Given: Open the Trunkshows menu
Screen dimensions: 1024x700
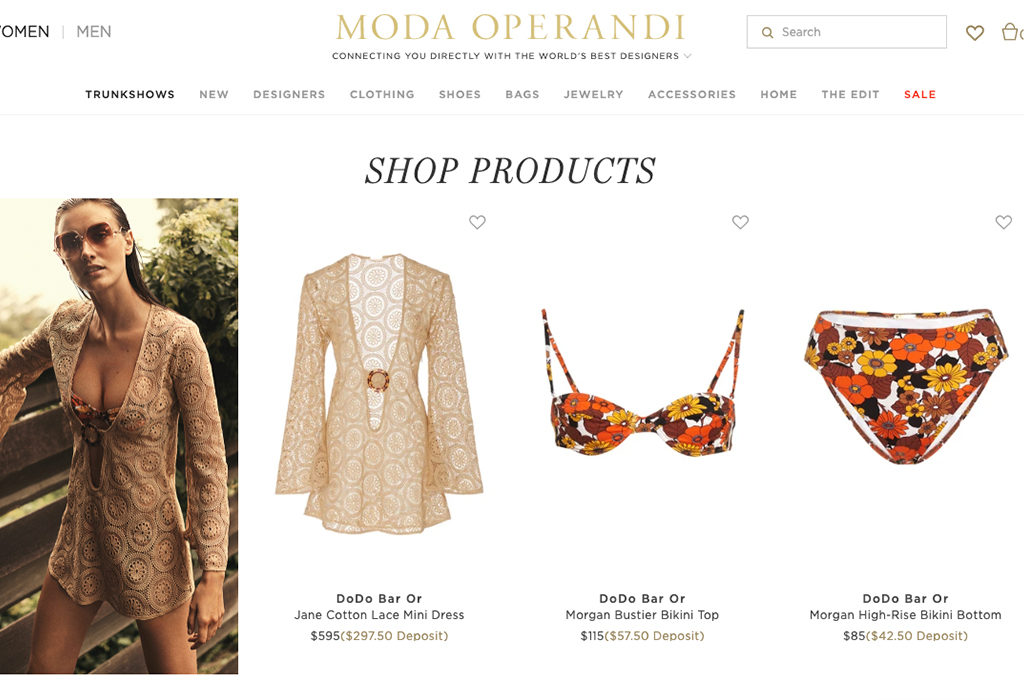Looking at the screenshot, I should pos(130,94).
